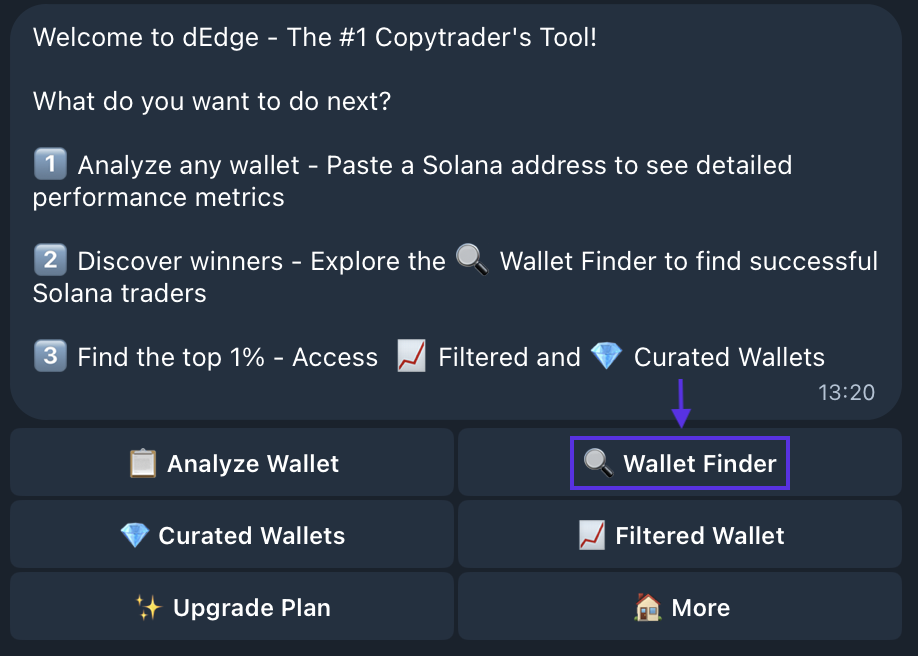The image size is (918, 656).
Task: Click the clipboard icon on Analyze Wallet
Action: 143,464
